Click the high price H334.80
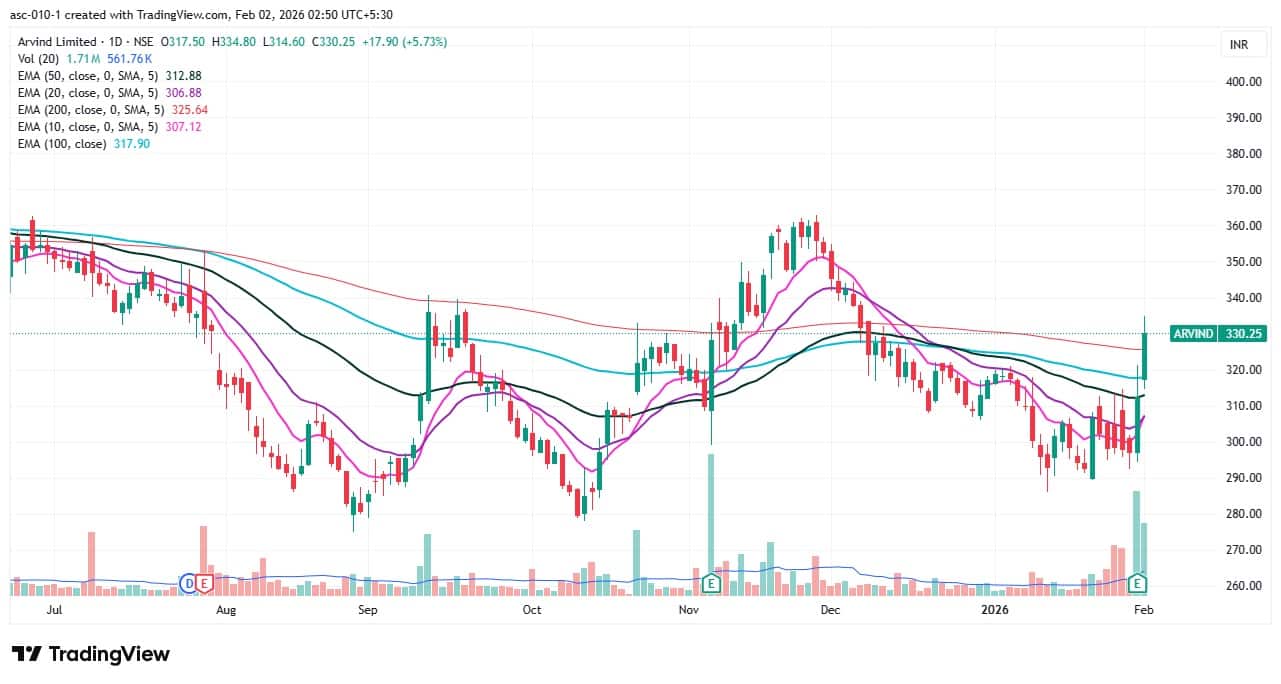Screen dimensions: 1281x684 click(235, 41)
